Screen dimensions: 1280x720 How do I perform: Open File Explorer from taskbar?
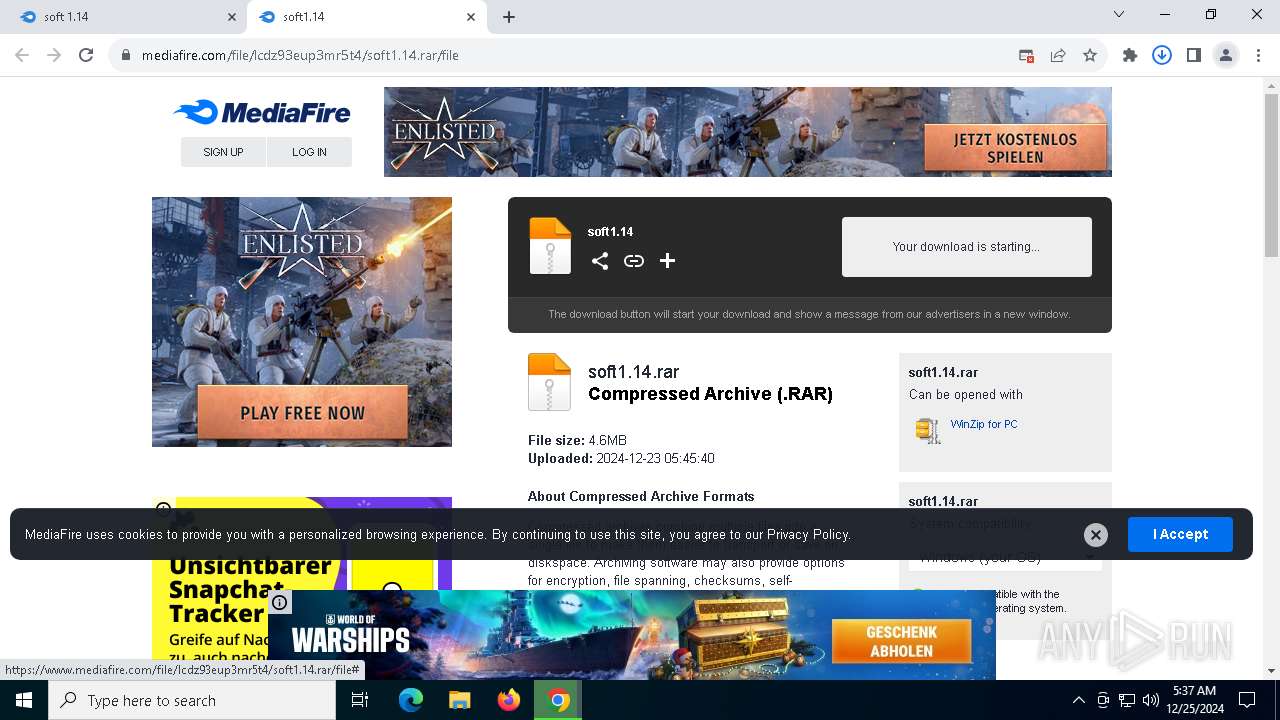tap(459, 700)
